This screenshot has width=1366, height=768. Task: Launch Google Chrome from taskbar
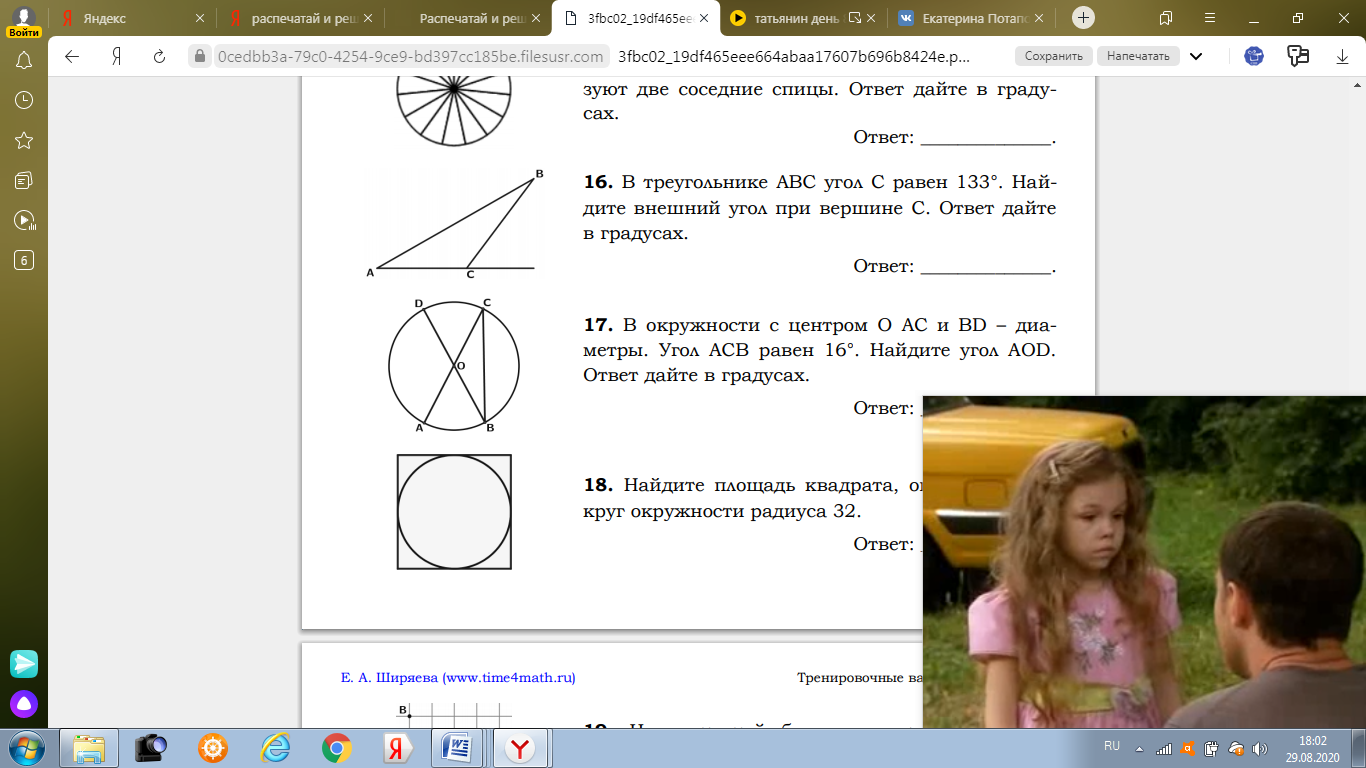click(337, 748)
